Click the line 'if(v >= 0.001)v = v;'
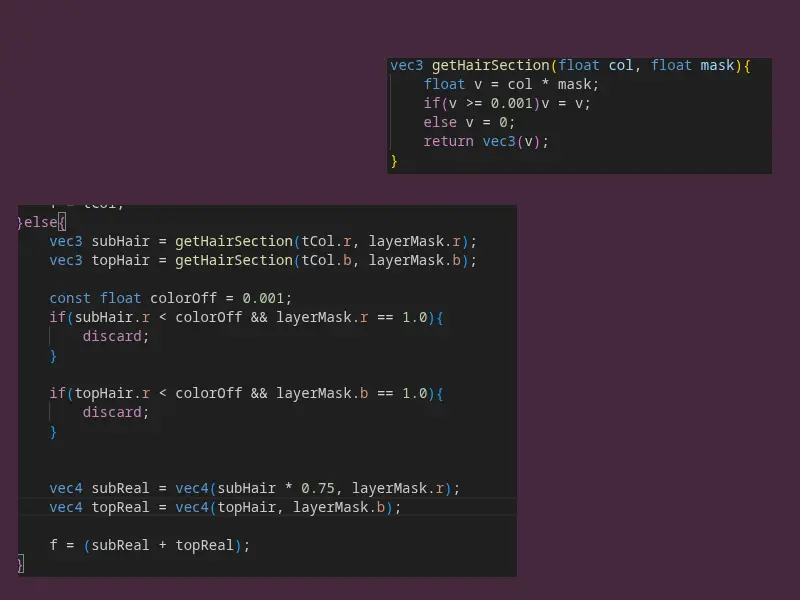Image resolution: width=800 pixels, height=600 pixels. coord(507,104)
